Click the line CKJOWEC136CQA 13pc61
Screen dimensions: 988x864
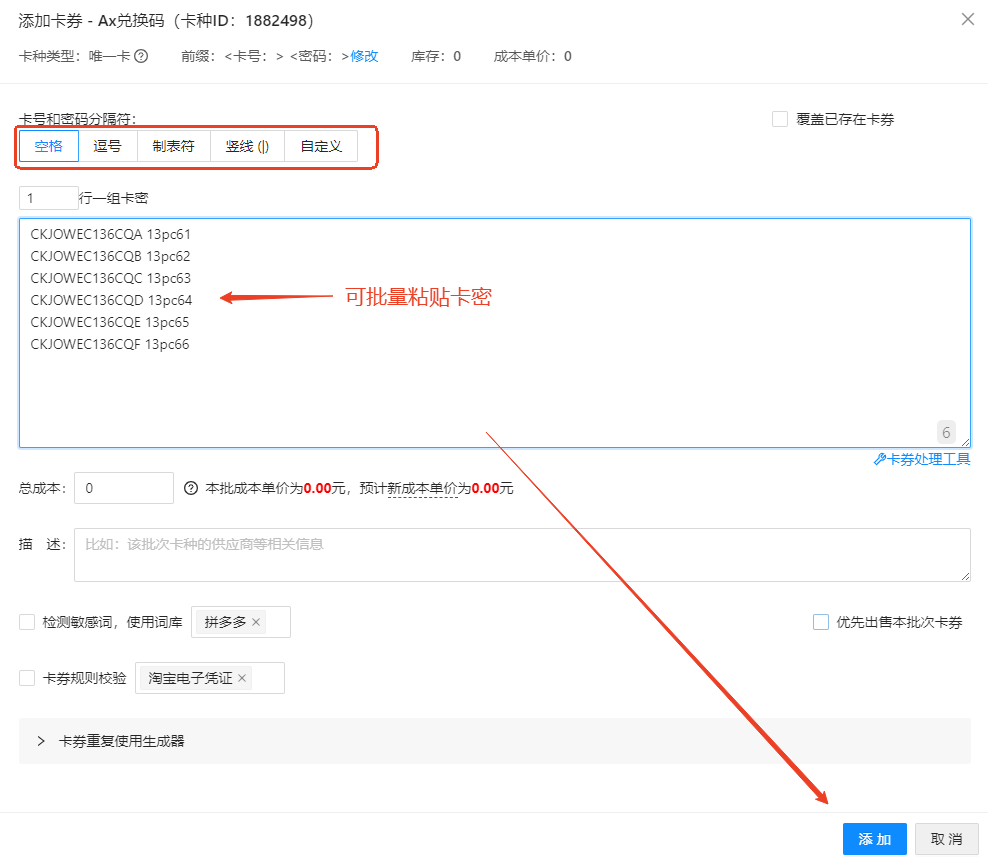(110, 234)
